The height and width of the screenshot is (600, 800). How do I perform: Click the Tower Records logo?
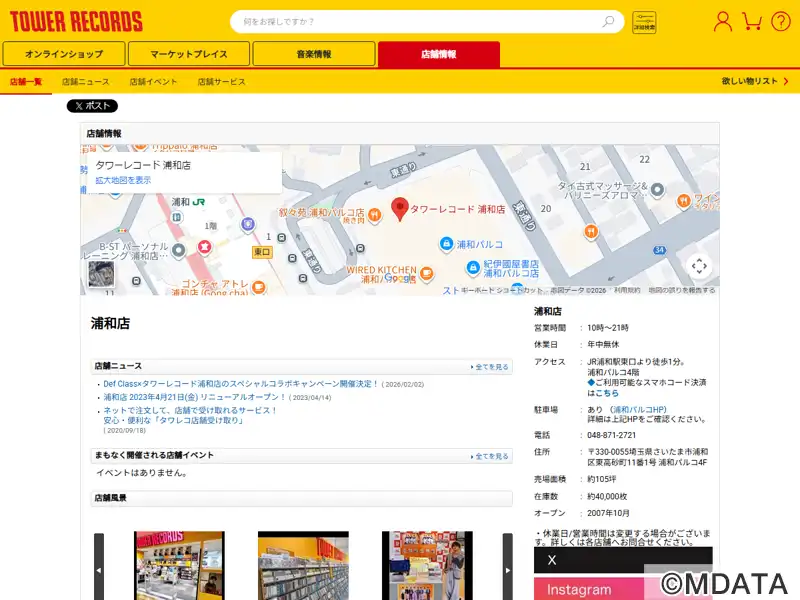76,21
